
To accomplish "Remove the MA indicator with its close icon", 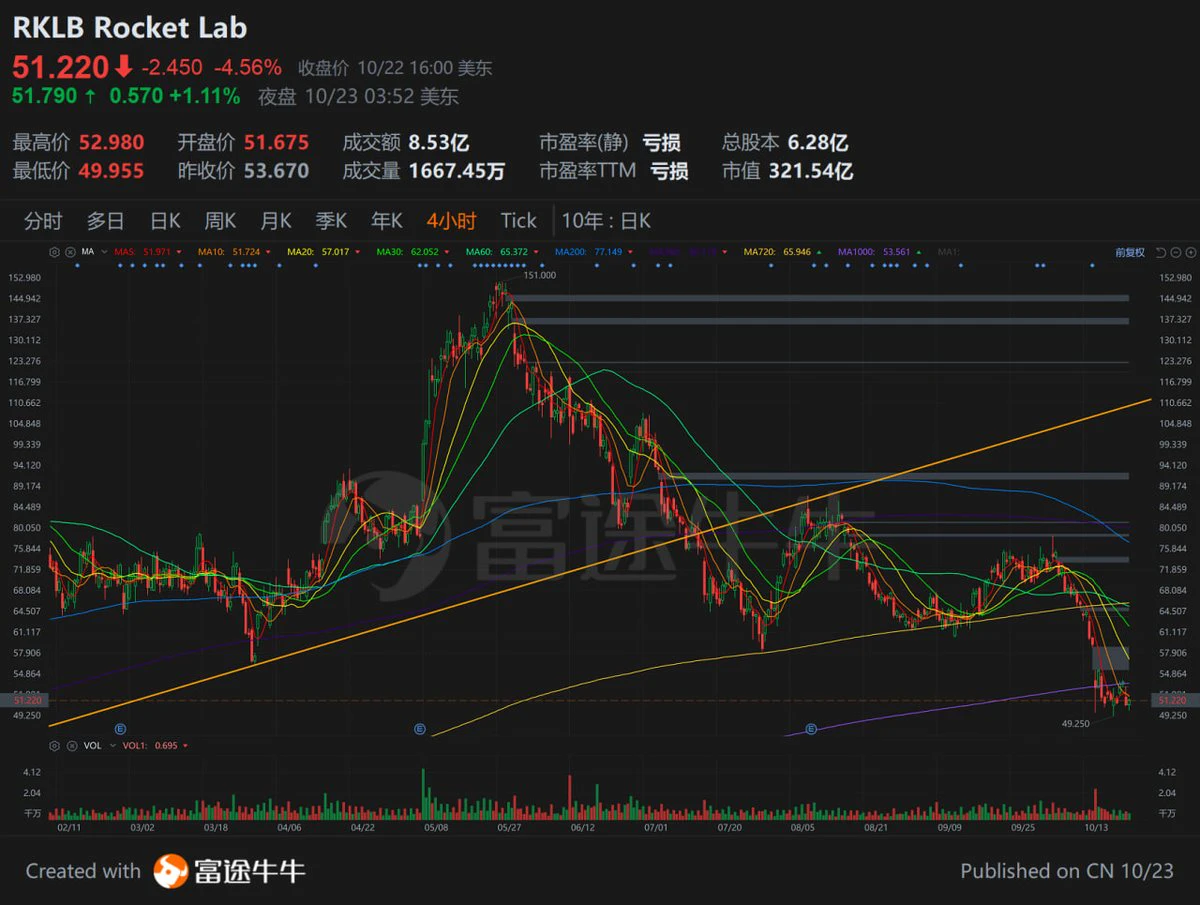I will point(70,252).
